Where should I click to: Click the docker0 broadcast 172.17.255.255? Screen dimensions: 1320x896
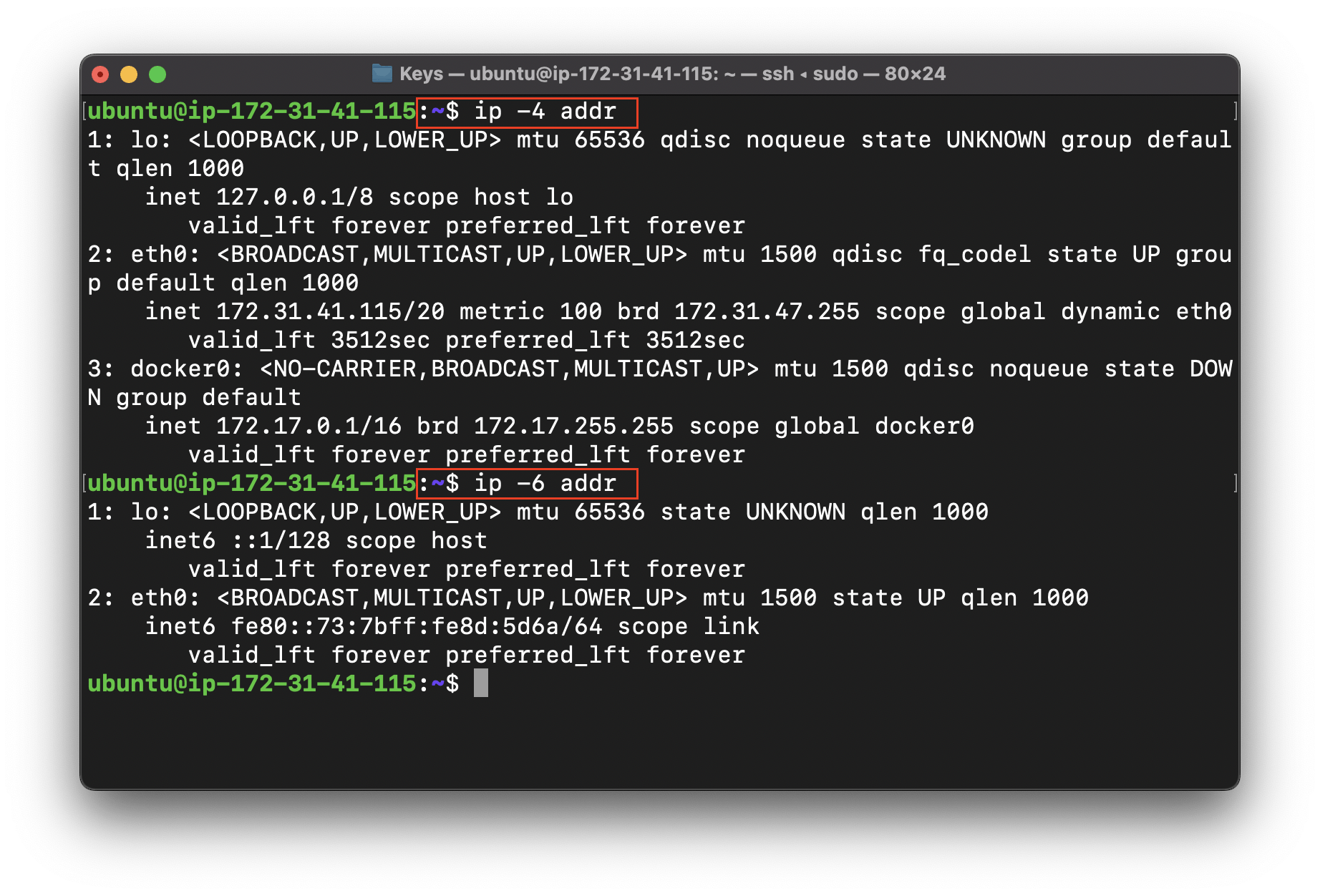coord(573,427)
